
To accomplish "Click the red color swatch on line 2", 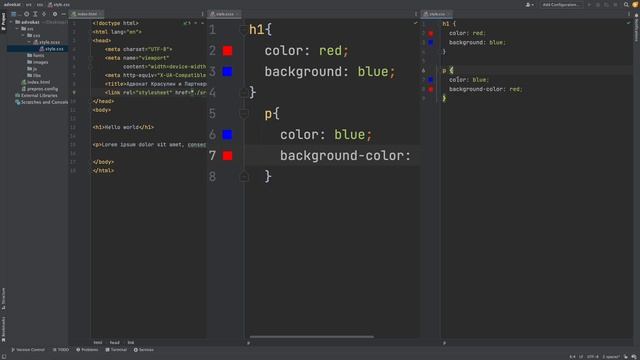I will point(227,51).
